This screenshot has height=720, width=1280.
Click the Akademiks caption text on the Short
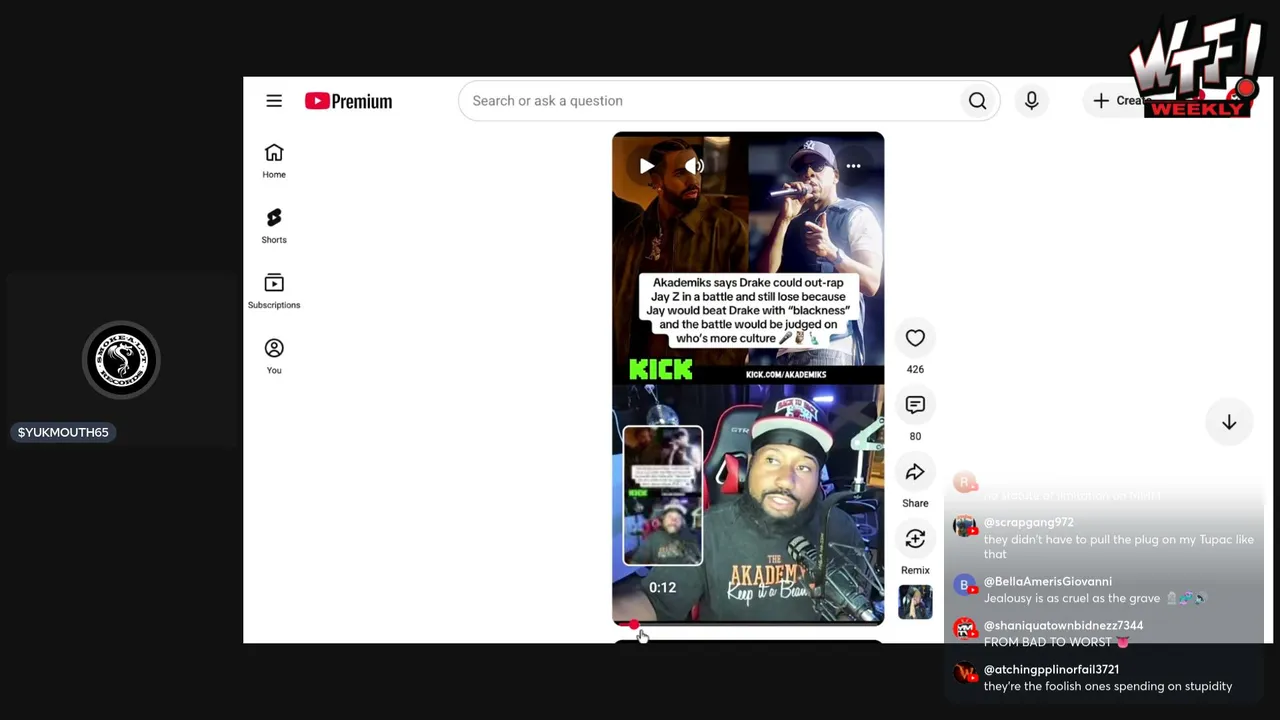coord(748,310)
